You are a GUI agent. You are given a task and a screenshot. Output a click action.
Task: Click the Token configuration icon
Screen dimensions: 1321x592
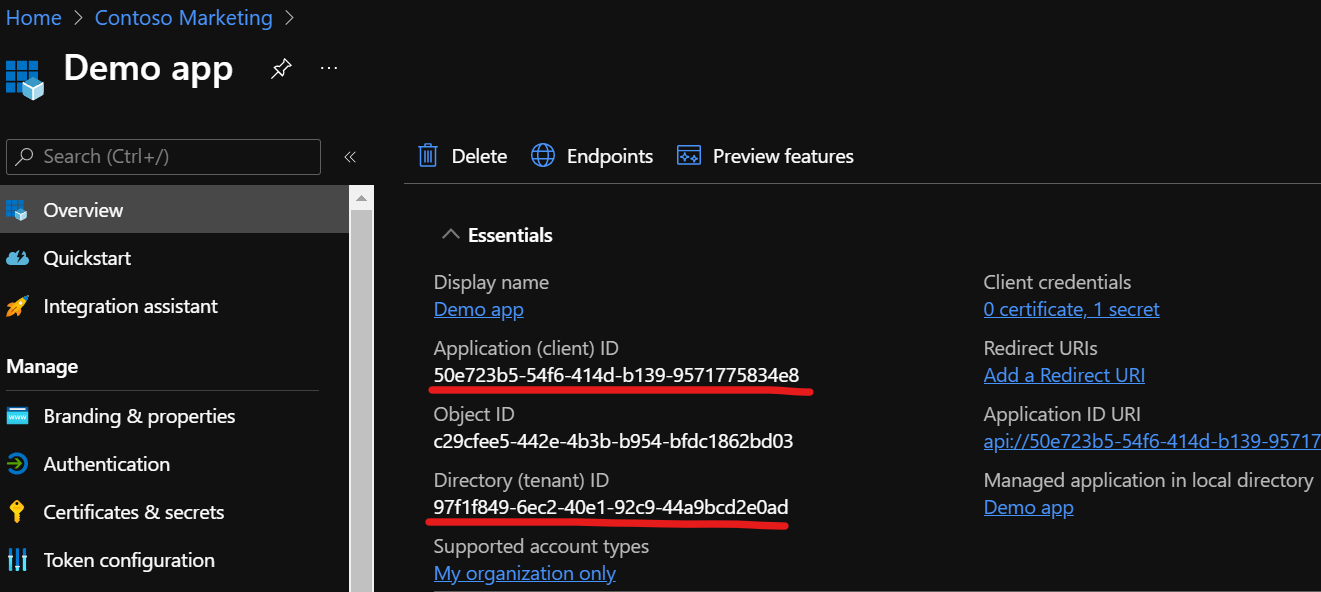coord(17,560)
